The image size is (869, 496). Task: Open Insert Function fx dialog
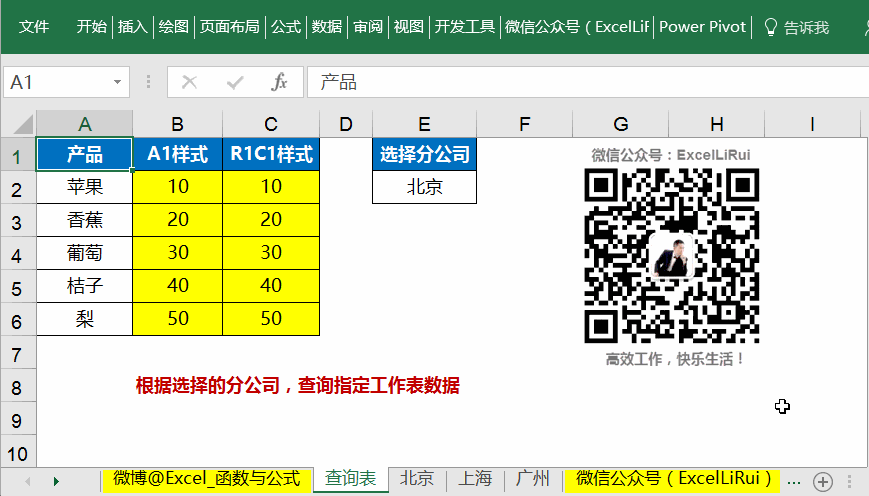point(279,83)
